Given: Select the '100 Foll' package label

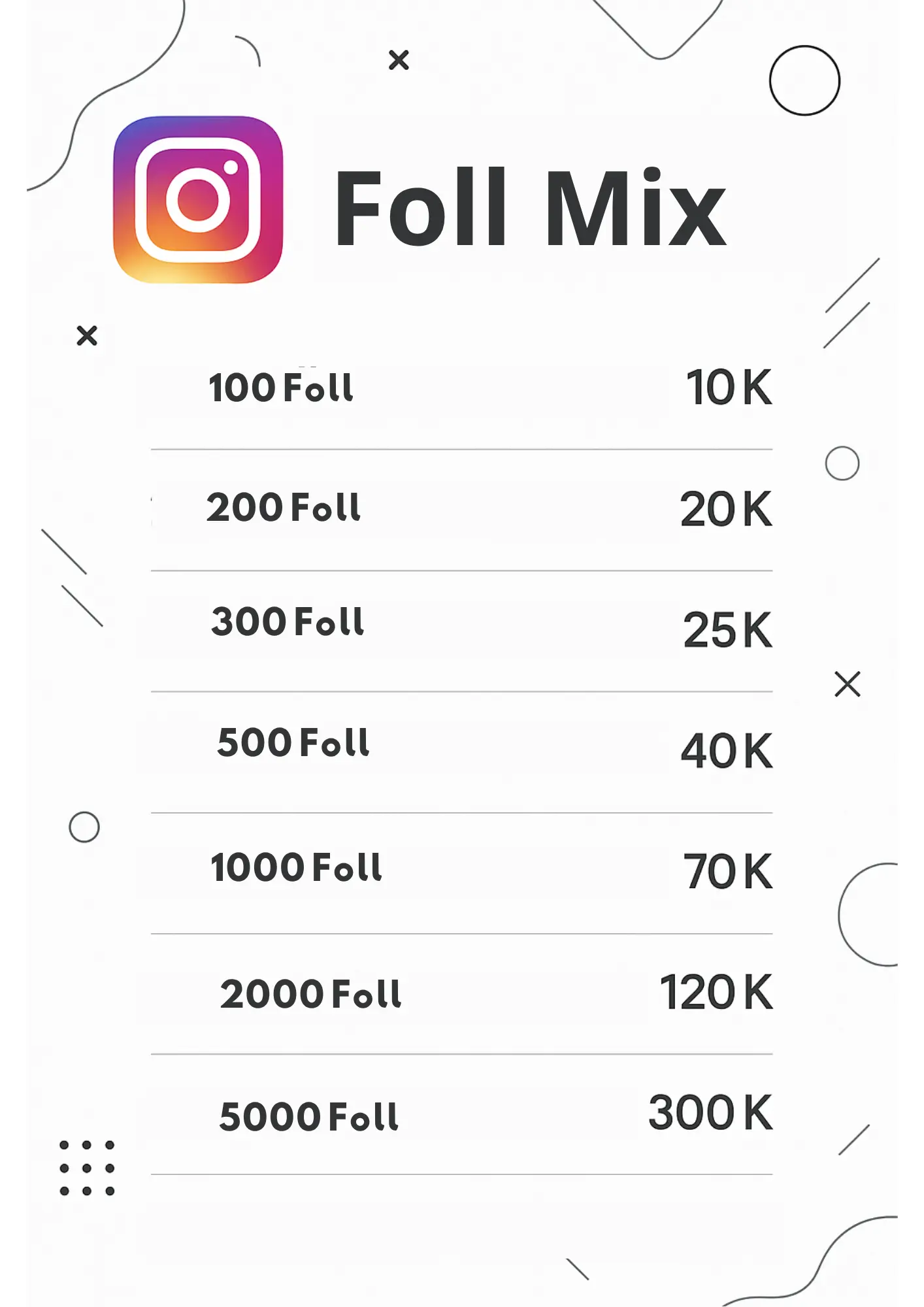Looking at the screenshot, I should [281, 387].
